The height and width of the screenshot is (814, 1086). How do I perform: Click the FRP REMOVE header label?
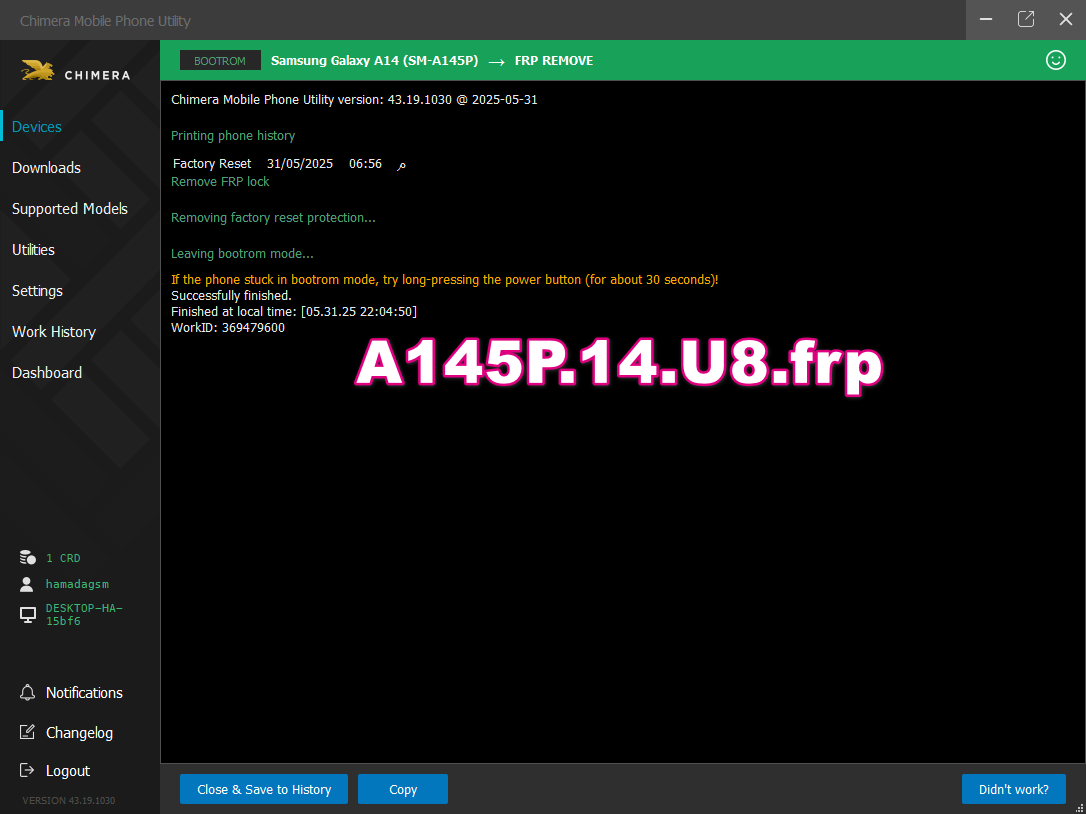point(553,60)
